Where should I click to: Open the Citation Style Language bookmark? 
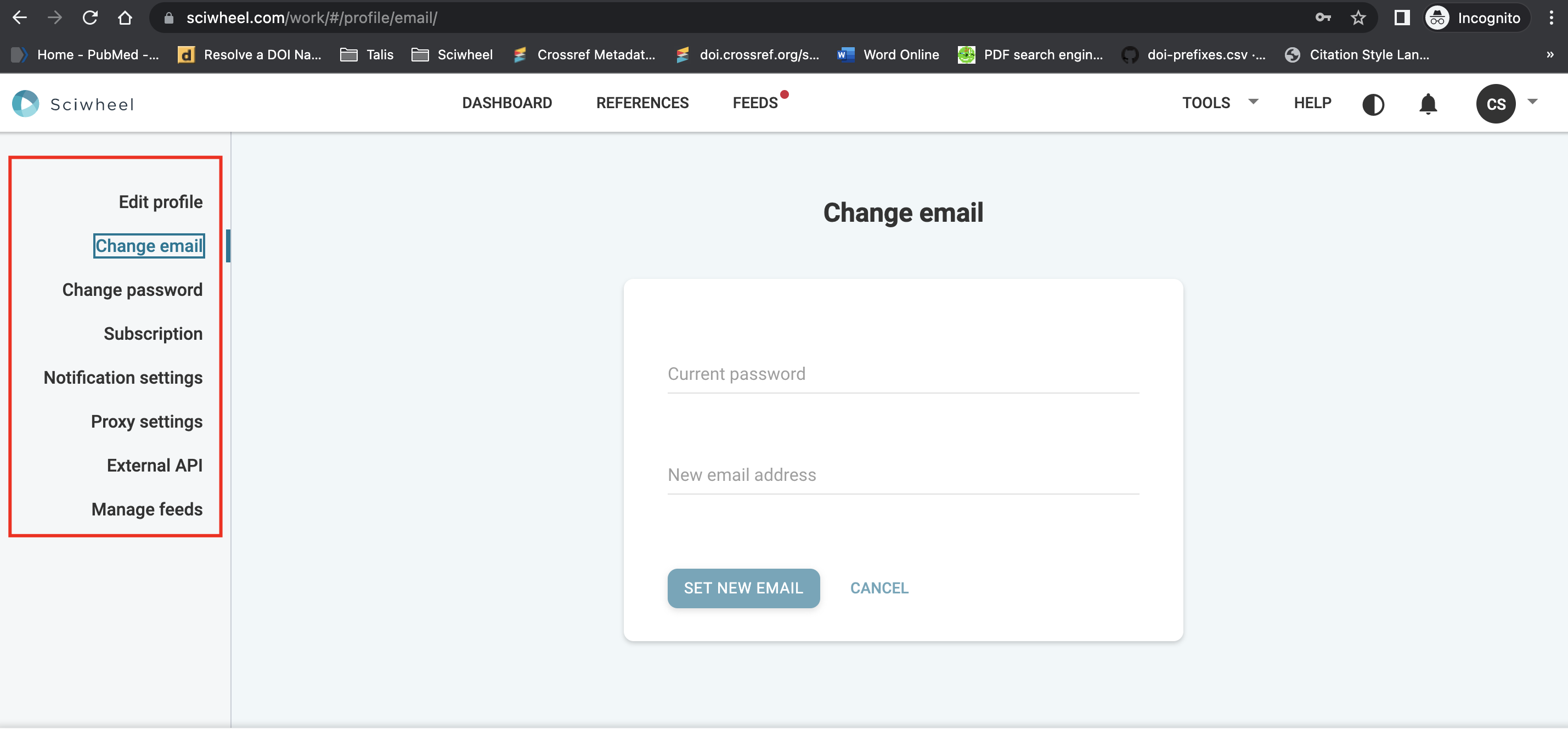pos(1357,55)
